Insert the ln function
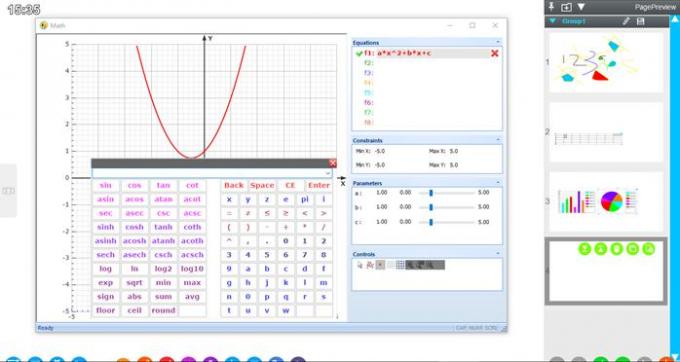 point(134,269)
